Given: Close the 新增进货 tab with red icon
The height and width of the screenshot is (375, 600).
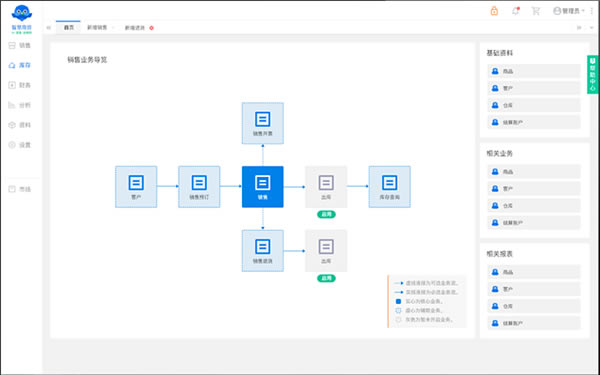Looking at the screenshot, I should coord(152,28).
